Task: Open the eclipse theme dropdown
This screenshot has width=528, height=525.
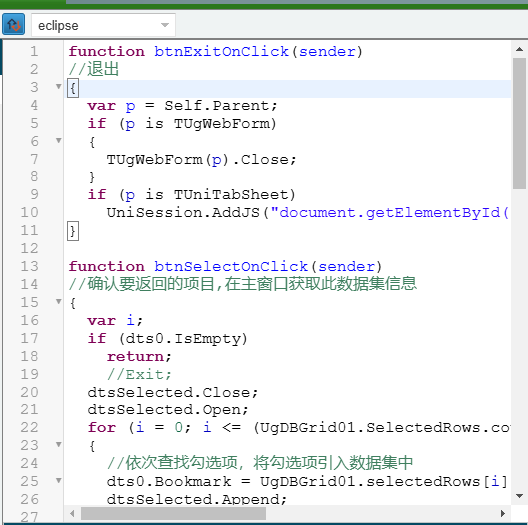Action: [103, 25]
